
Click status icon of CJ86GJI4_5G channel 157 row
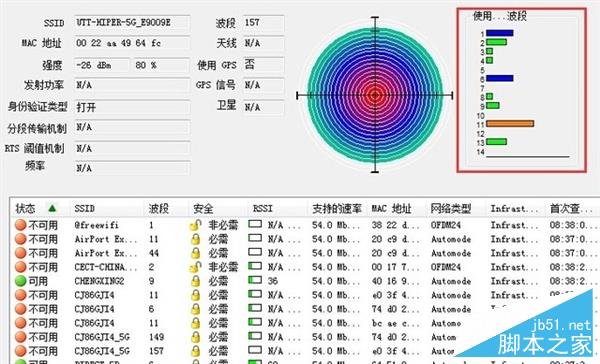[x=21, y=351]
